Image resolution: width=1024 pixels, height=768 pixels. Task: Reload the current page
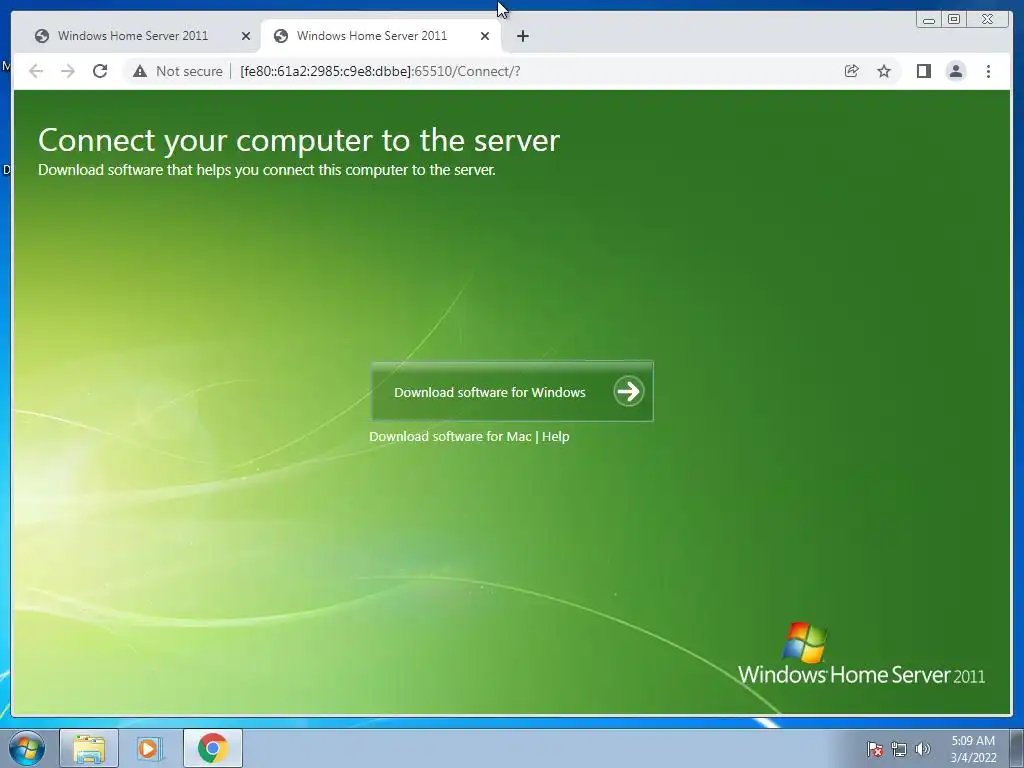(x=100, y=71)
